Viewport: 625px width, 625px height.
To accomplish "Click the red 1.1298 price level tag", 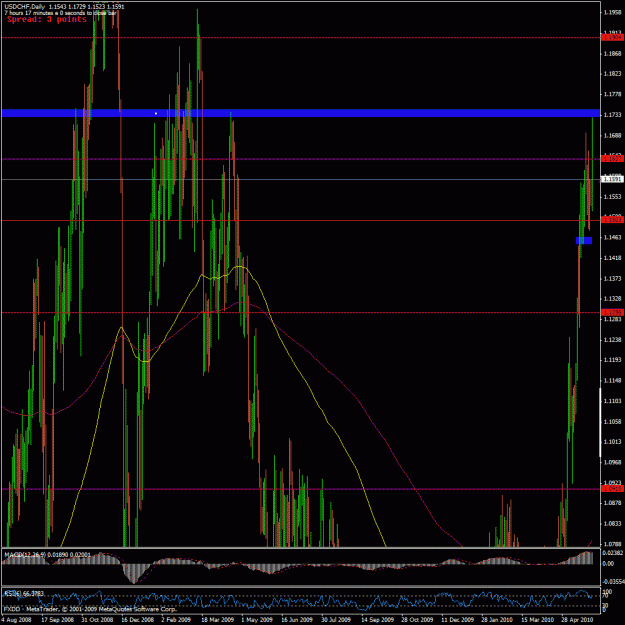I will pos(611,312).
